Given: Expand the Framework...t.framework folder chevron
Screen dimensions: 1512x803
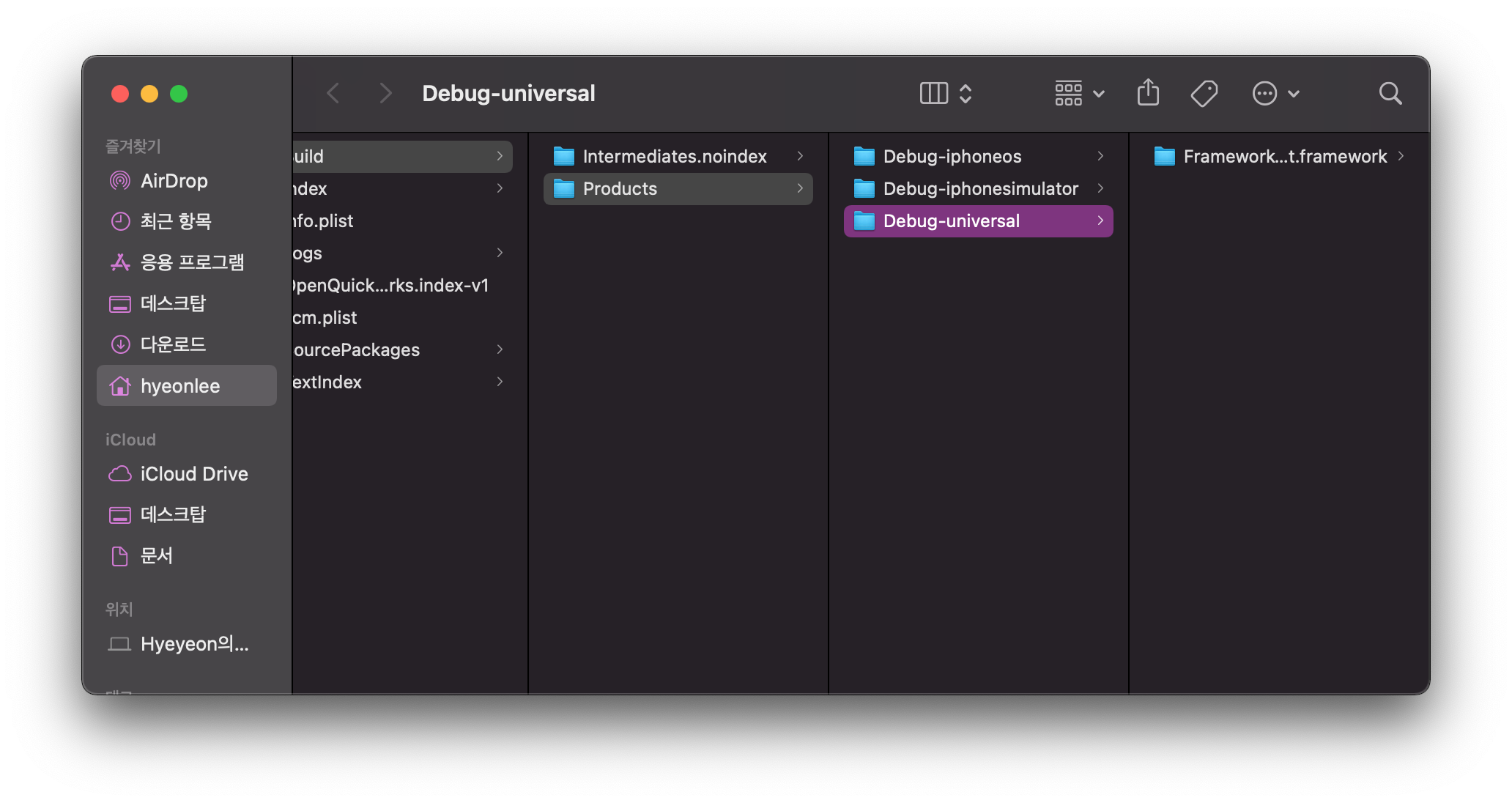Looking at the screenshot, I should pyautogui.click(x=1401, y=156).
